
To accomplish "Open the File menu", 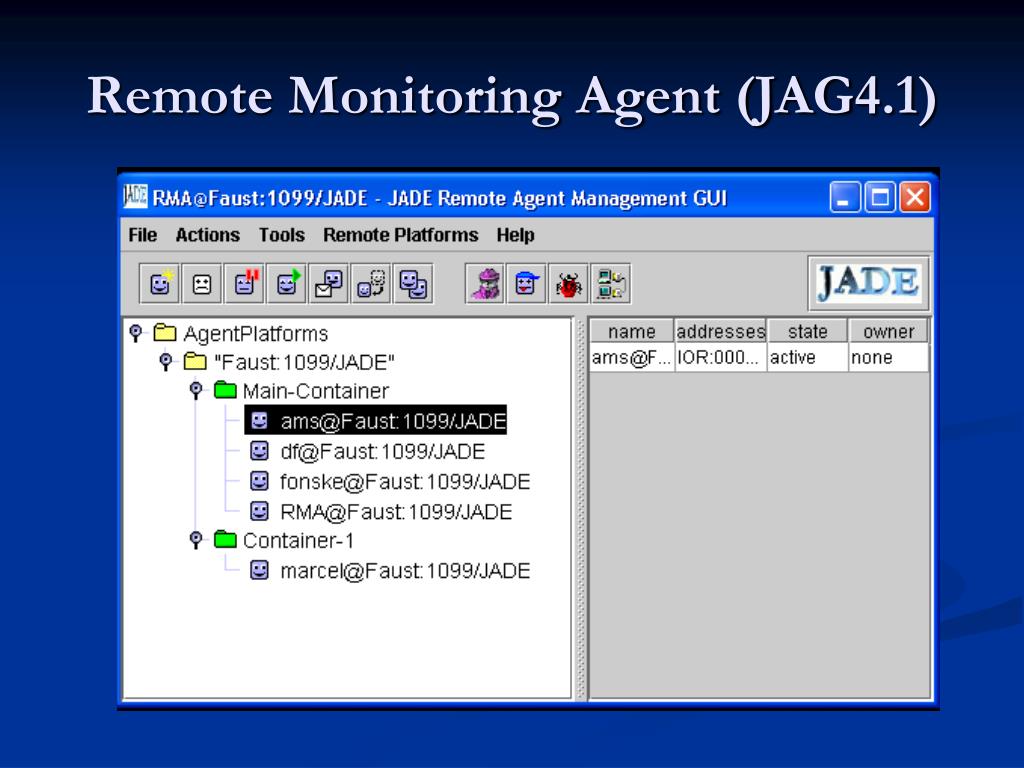I will point(142,234).
